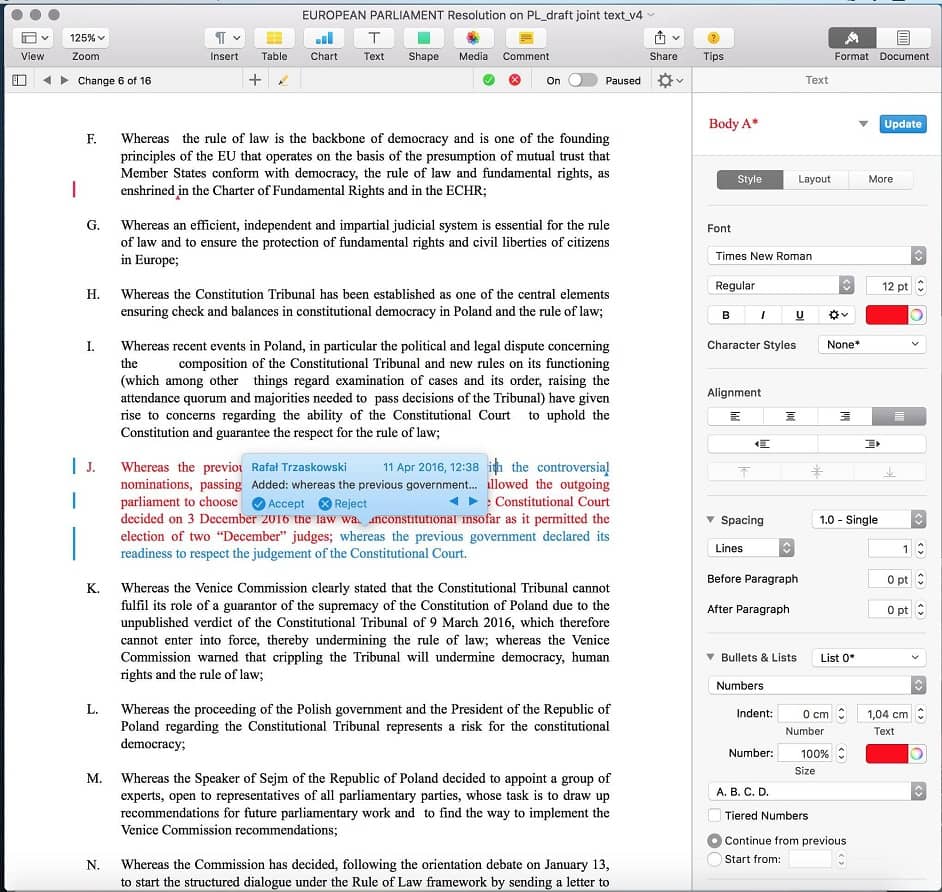Click the Chart toolbar icon
The image size is (942, 892).
324,38
